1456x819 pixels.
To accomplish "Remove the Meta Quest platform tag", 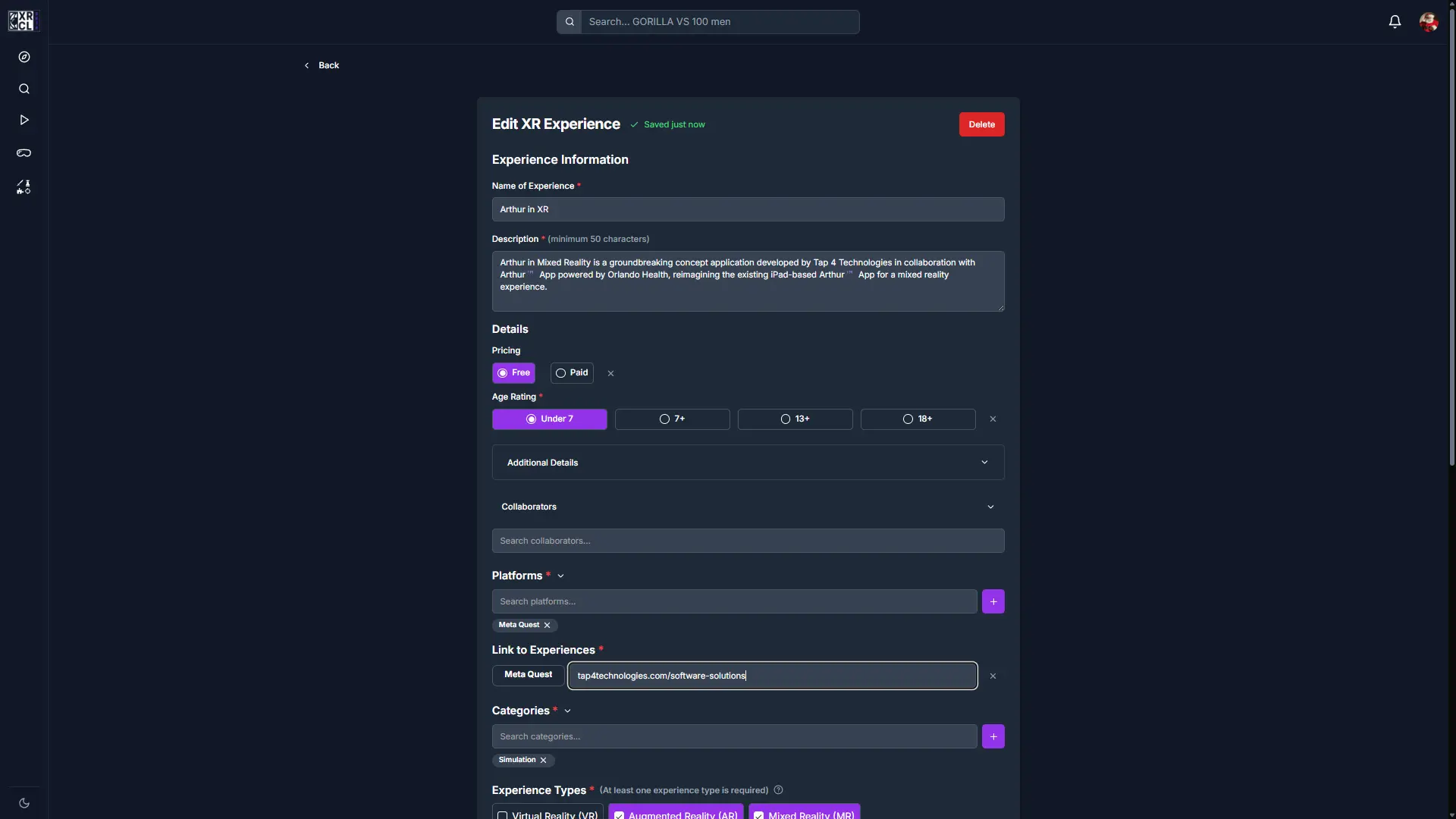I will point(547,625).
